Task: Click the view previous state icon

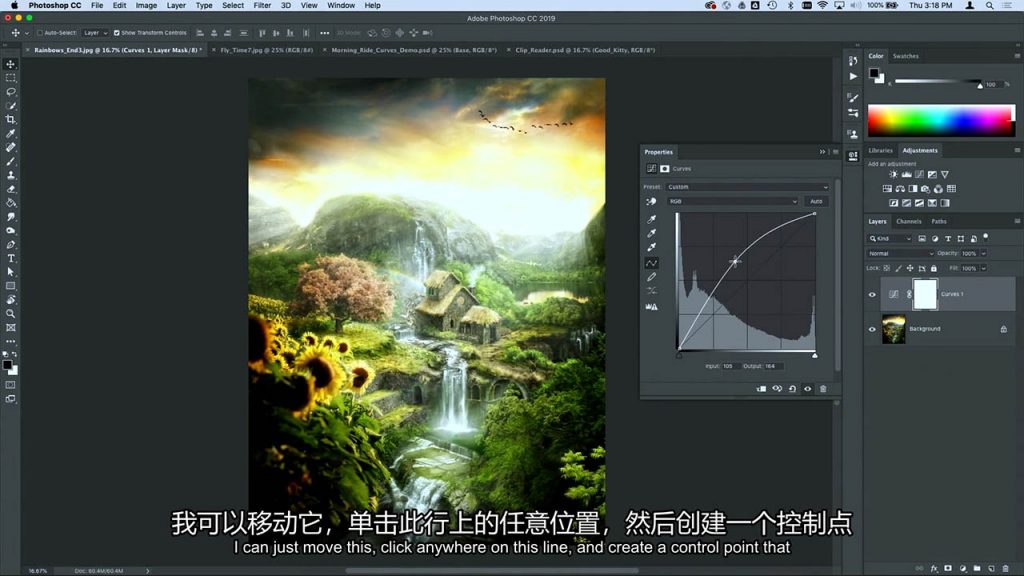Action: click(777, 389)
